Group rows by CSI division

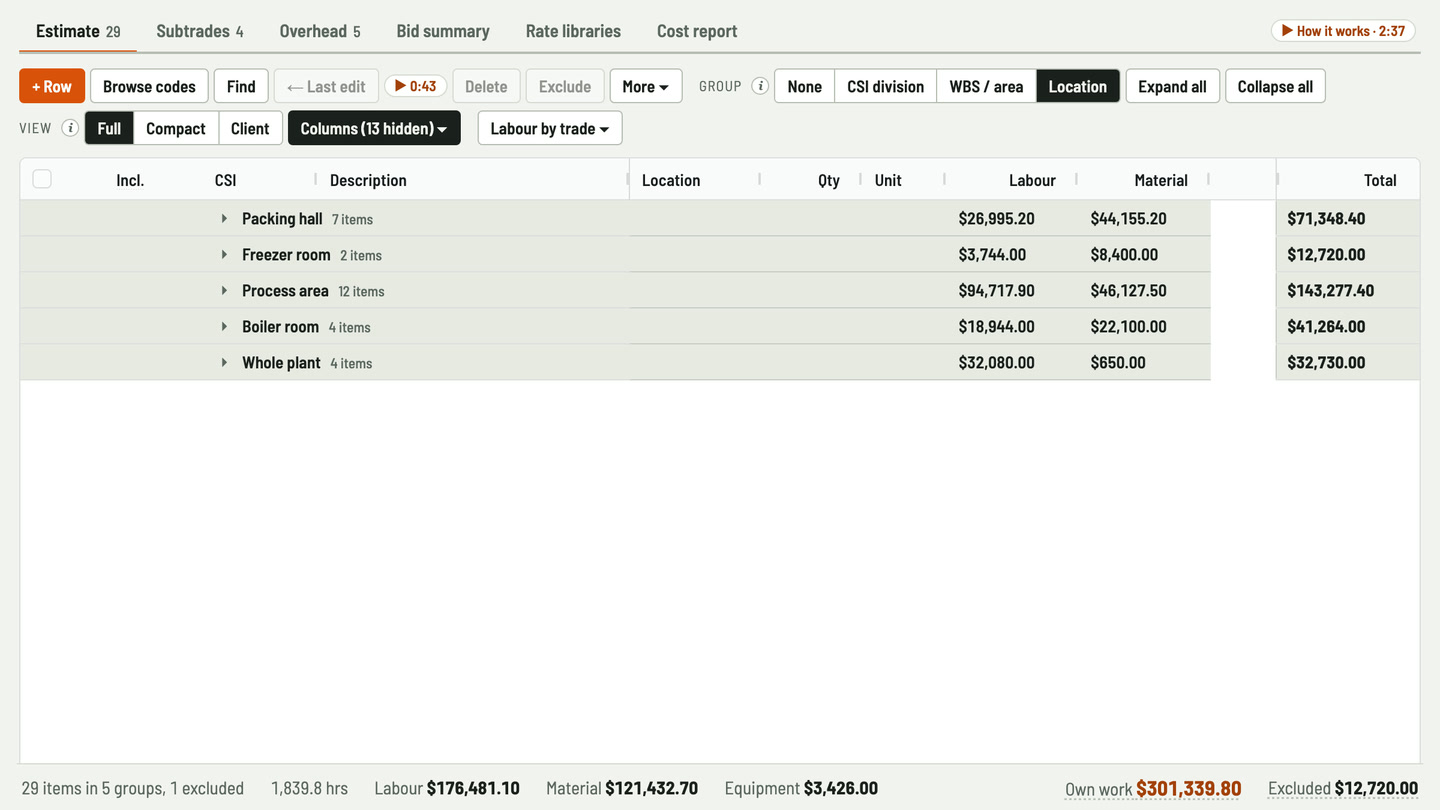[x=885, y=86]
